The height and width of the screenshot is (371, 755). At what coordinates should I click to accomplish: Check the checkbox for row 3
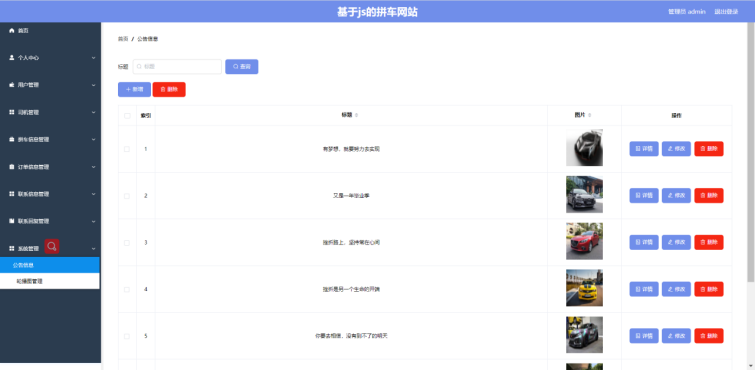pyautogui.click(x=127, y=243)
